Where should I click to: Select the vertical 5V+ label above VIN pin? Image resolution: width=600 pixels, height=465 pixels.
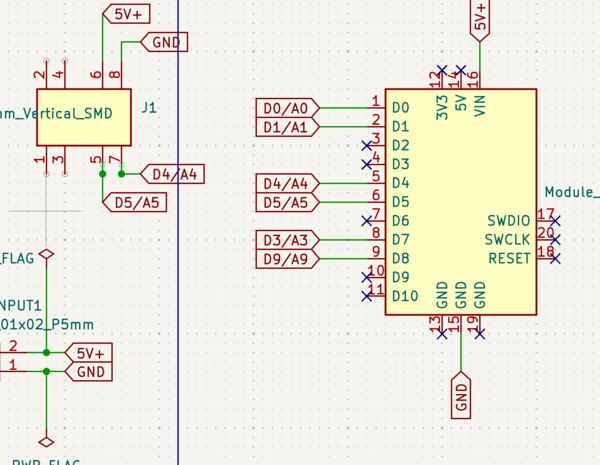point(480,19)
